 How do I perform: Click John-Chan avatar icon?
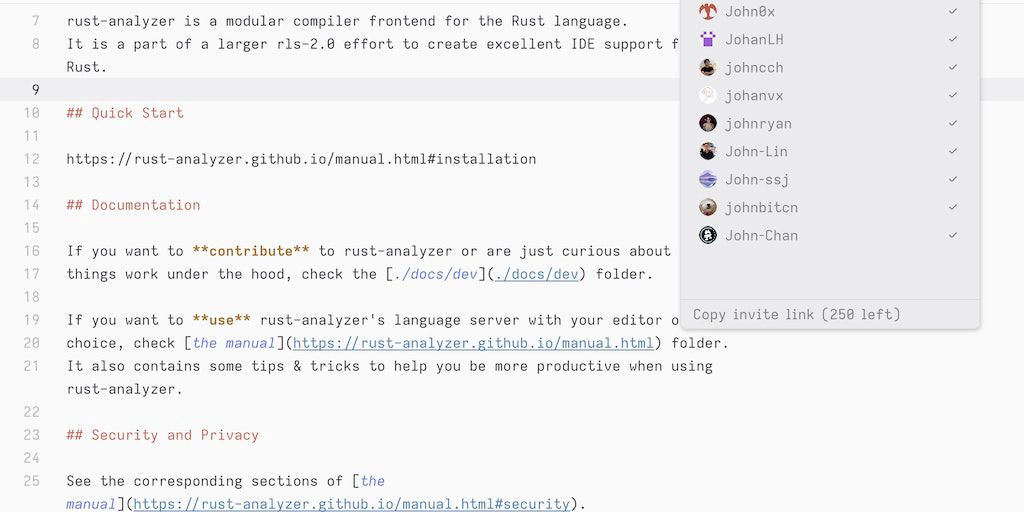(707, 236)
